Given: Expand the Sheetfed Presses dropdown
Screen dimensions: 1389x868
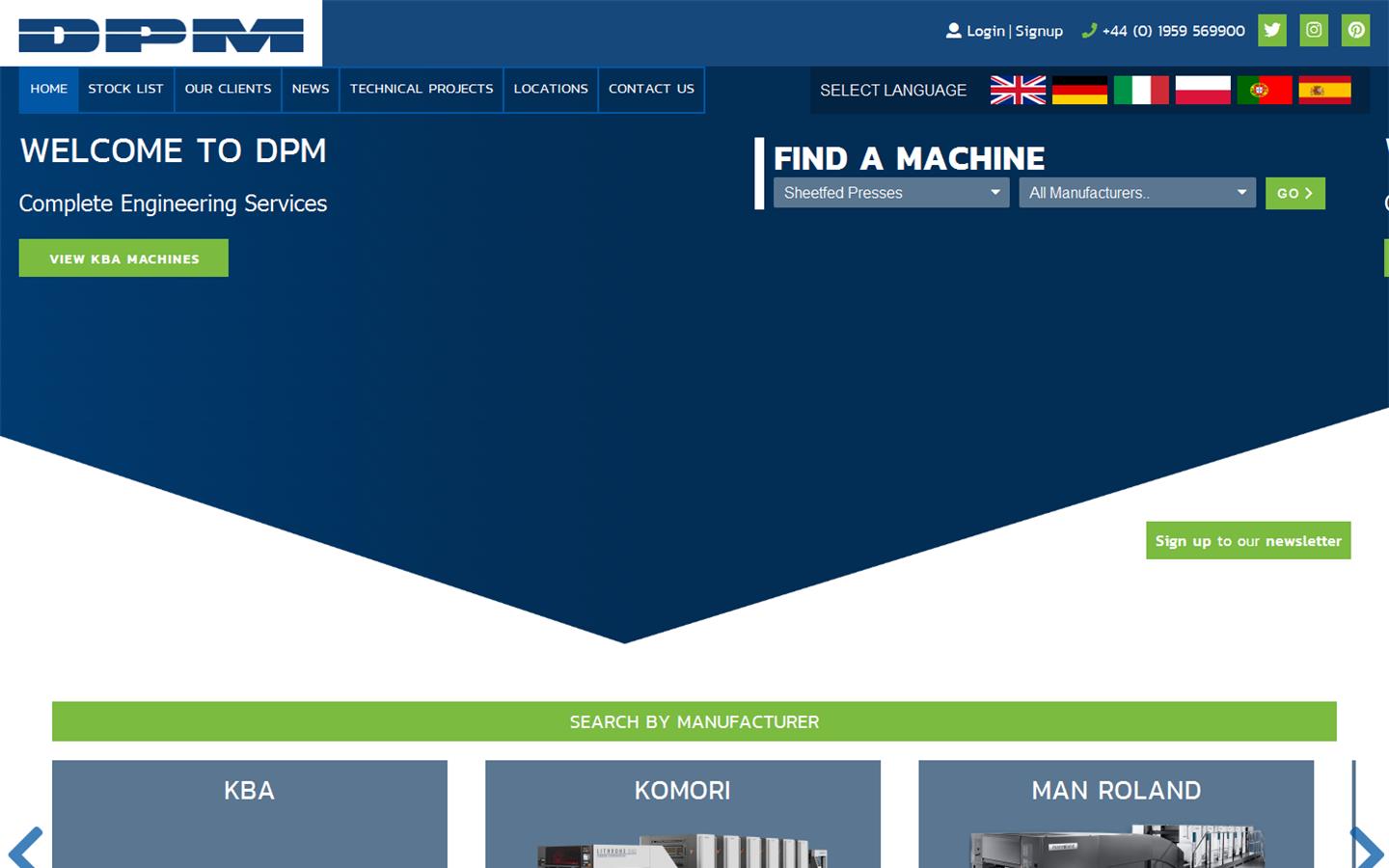Looking at the screenshot, I should coord(890,193).
